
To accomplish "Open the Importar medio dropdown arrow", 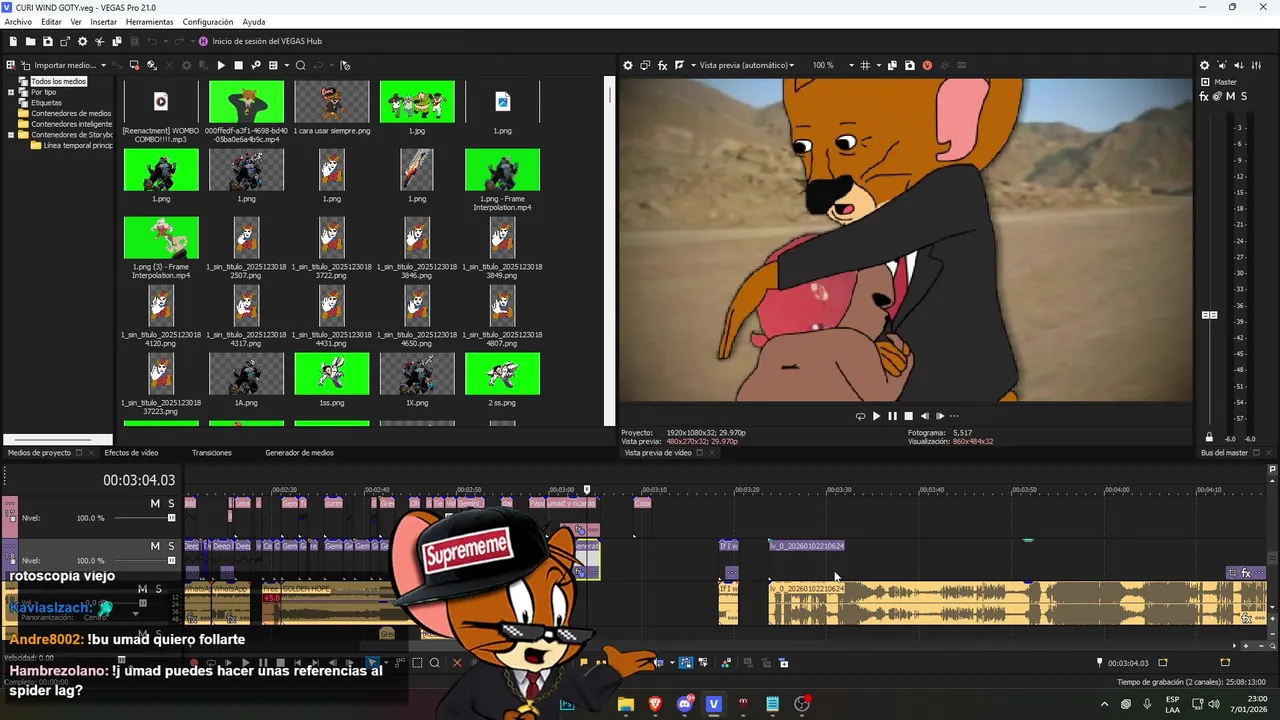I will pos(103,65).
